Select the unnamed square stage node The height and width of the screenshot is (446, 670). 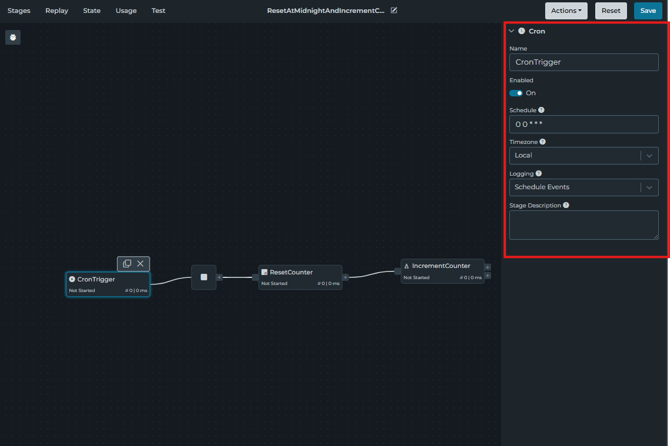pos(204,277)
